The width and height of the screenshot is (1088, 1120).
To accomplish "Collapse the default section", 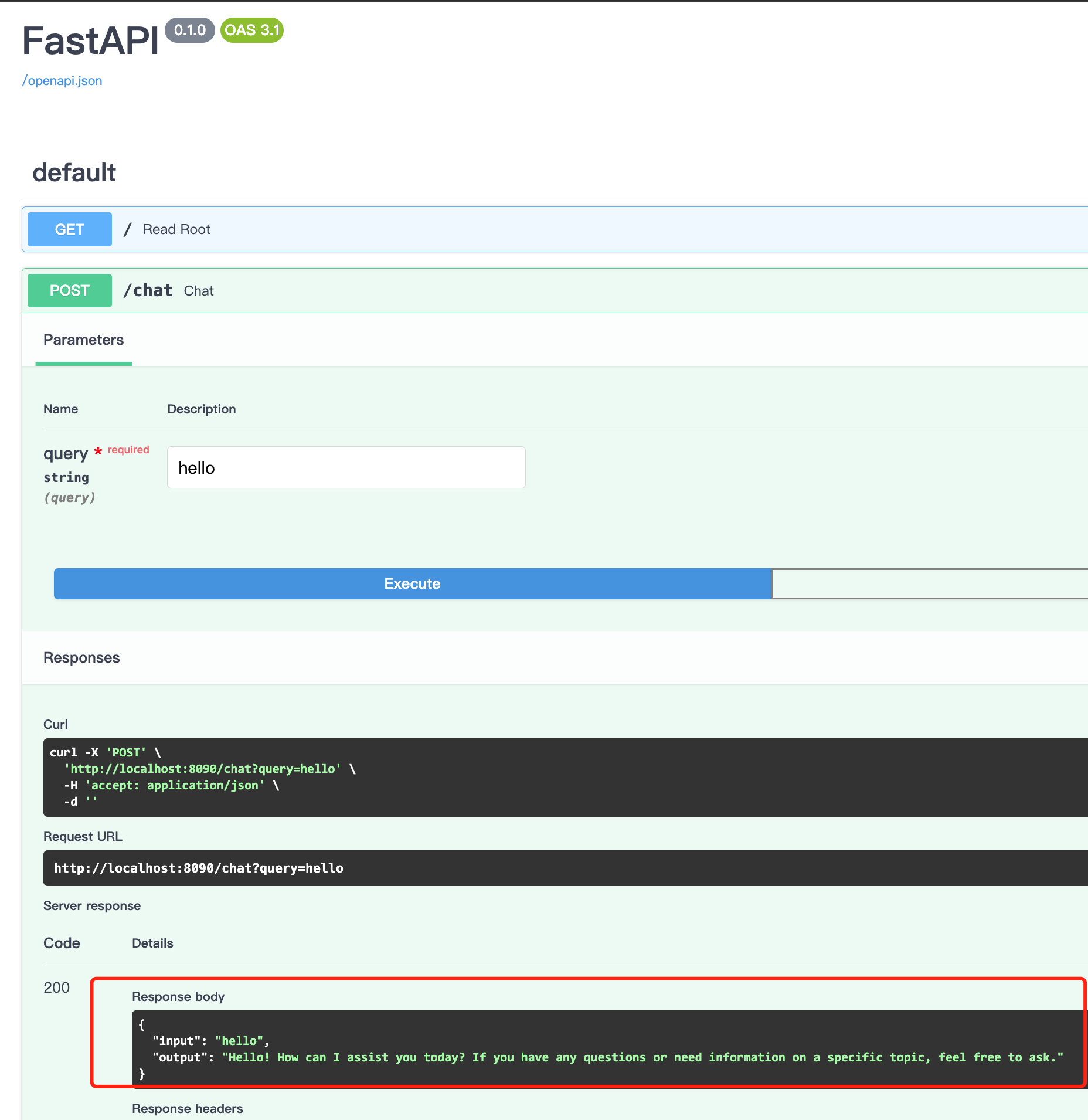I will 74,172.
